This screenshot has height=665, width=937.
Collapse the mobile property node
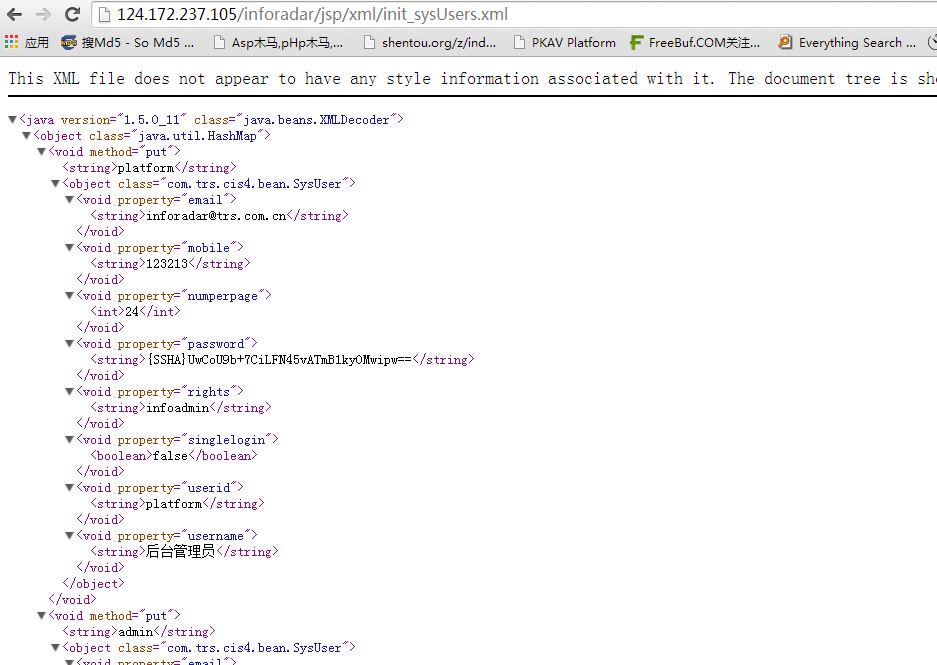70,247
